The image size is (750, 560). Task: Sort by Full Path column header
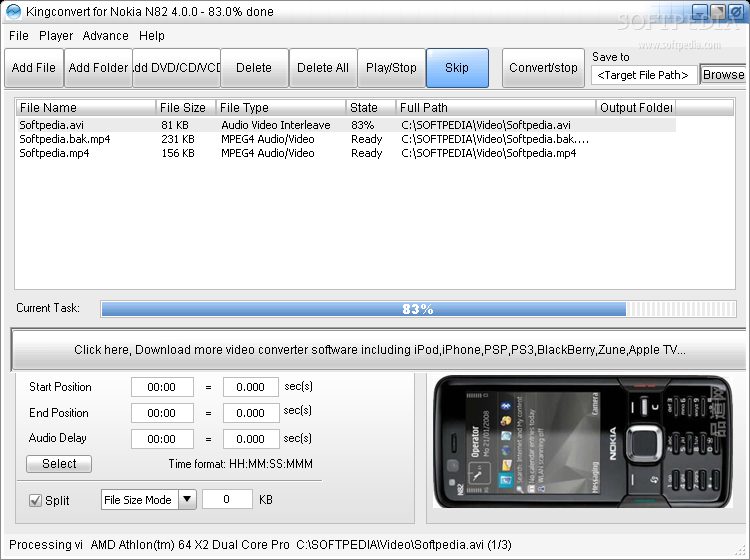point(496,108)
